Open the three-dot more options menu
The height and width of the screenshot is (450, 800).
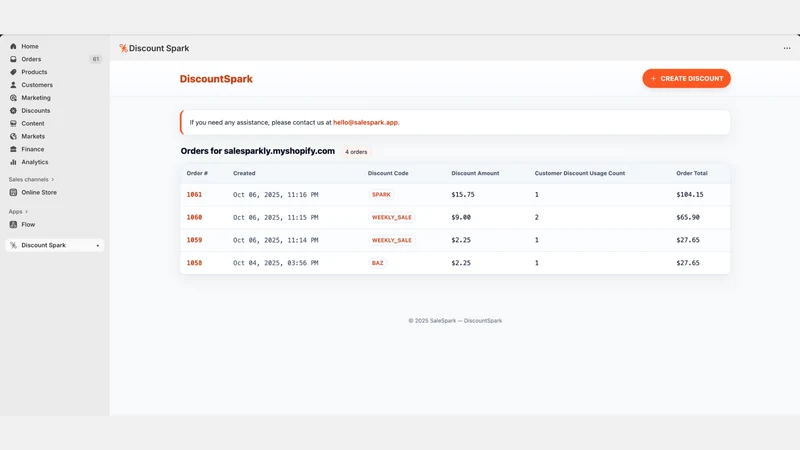787,48
